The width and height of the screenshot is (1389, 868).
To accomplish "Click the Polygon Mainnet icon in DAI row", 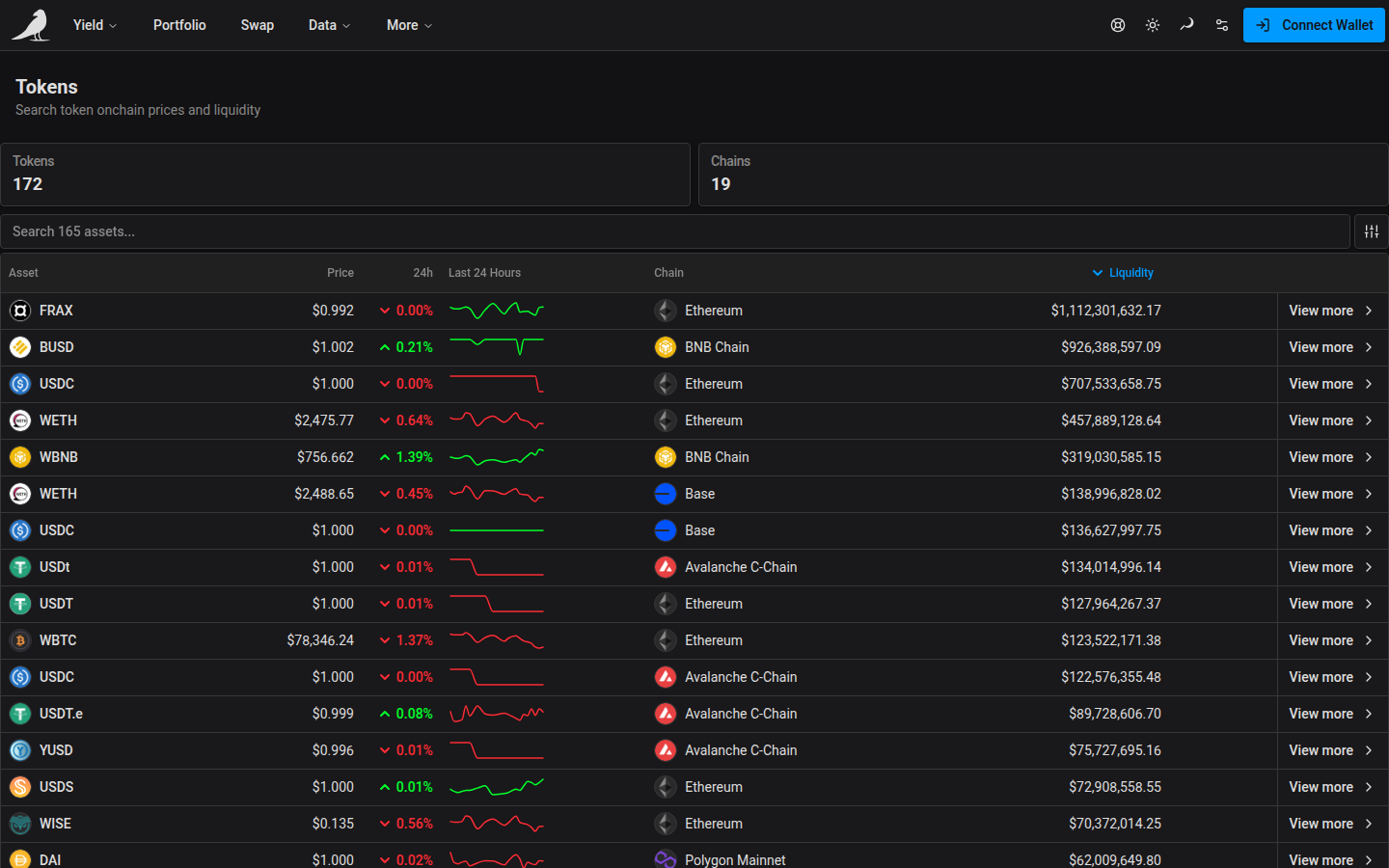I will pyautogui.click(x=666, y=859).
